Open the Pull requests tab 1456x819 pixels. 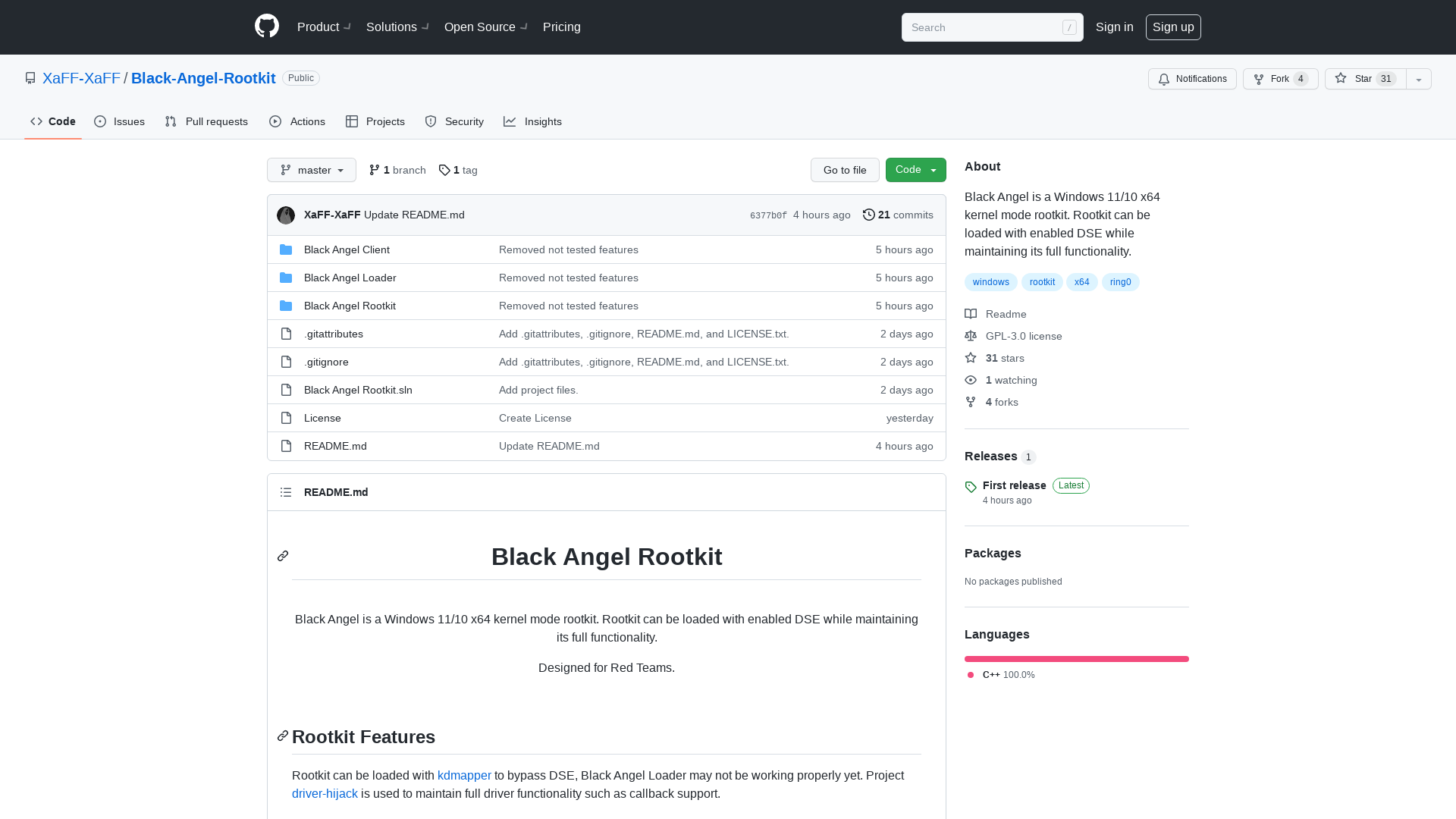206,121
